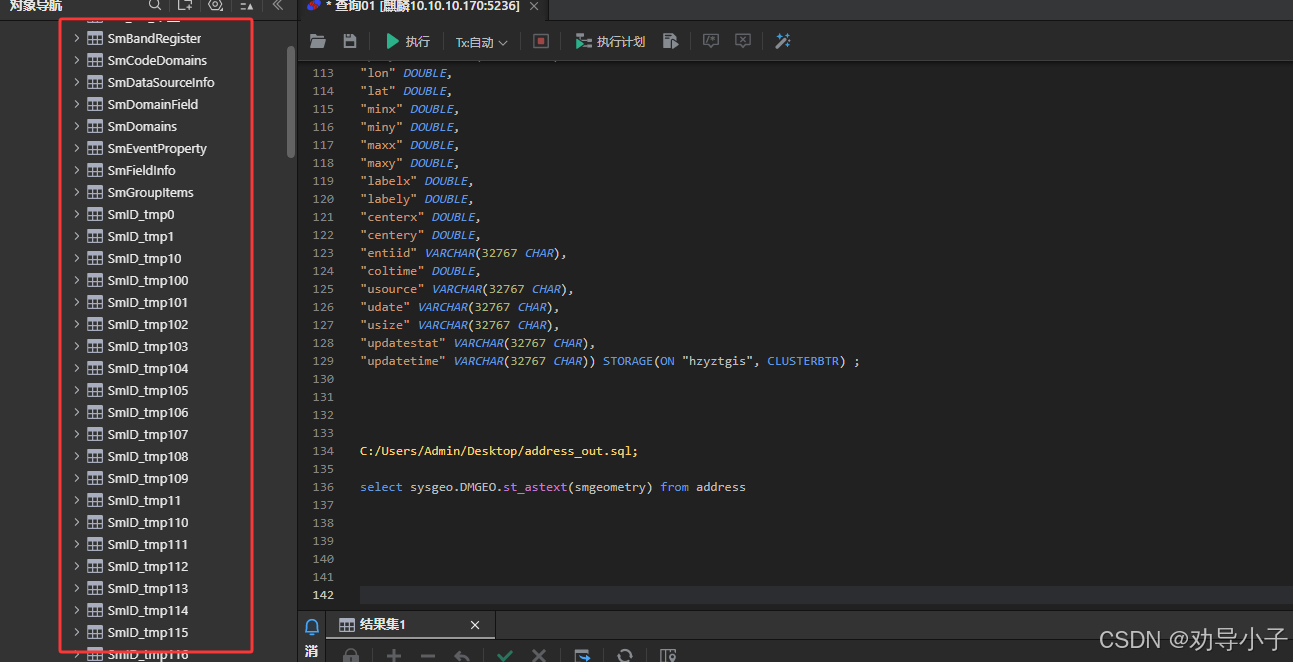Select the SmID_tmp10 table in the tree
The height and width of the screenshot is (662, 1293).
tap(144, 258)
